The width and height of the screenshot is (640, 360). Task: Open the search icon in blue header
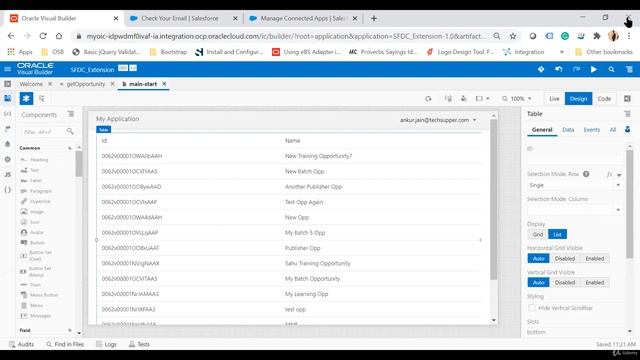pos(611,69)
